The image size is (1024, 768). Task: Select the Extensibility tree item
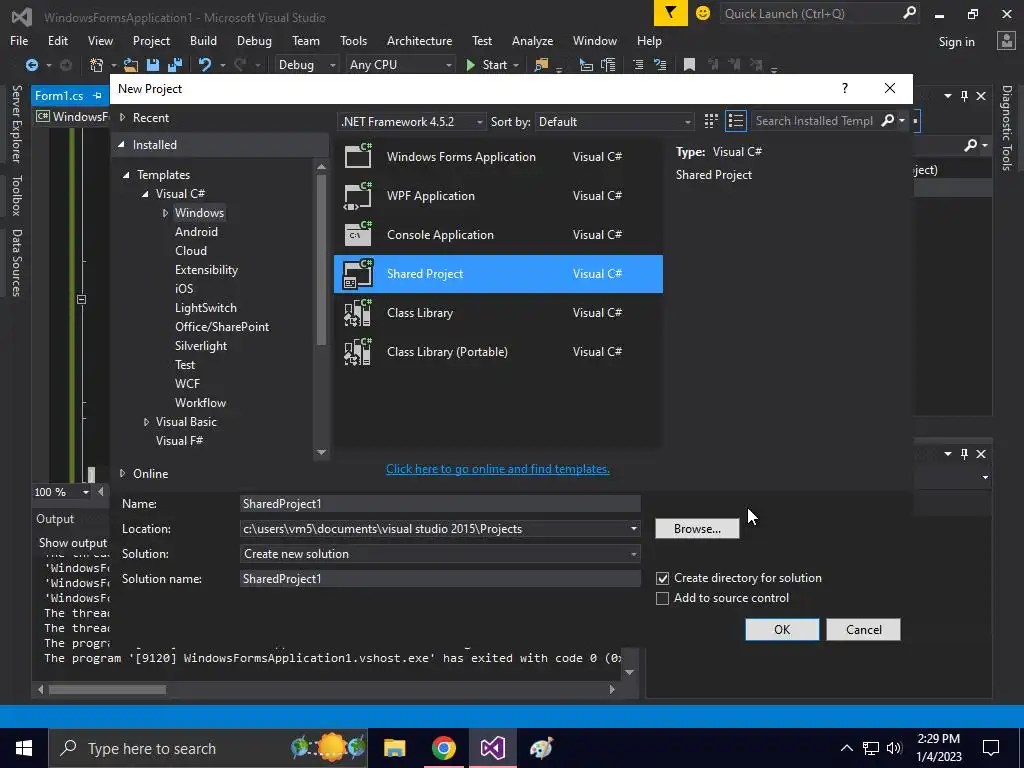click(x=206, y=270)
